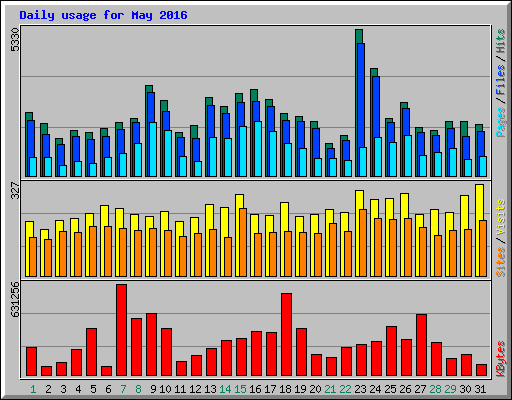
Task: Select day 12 label on the x-axis
Action: click(x=195, y=389)
